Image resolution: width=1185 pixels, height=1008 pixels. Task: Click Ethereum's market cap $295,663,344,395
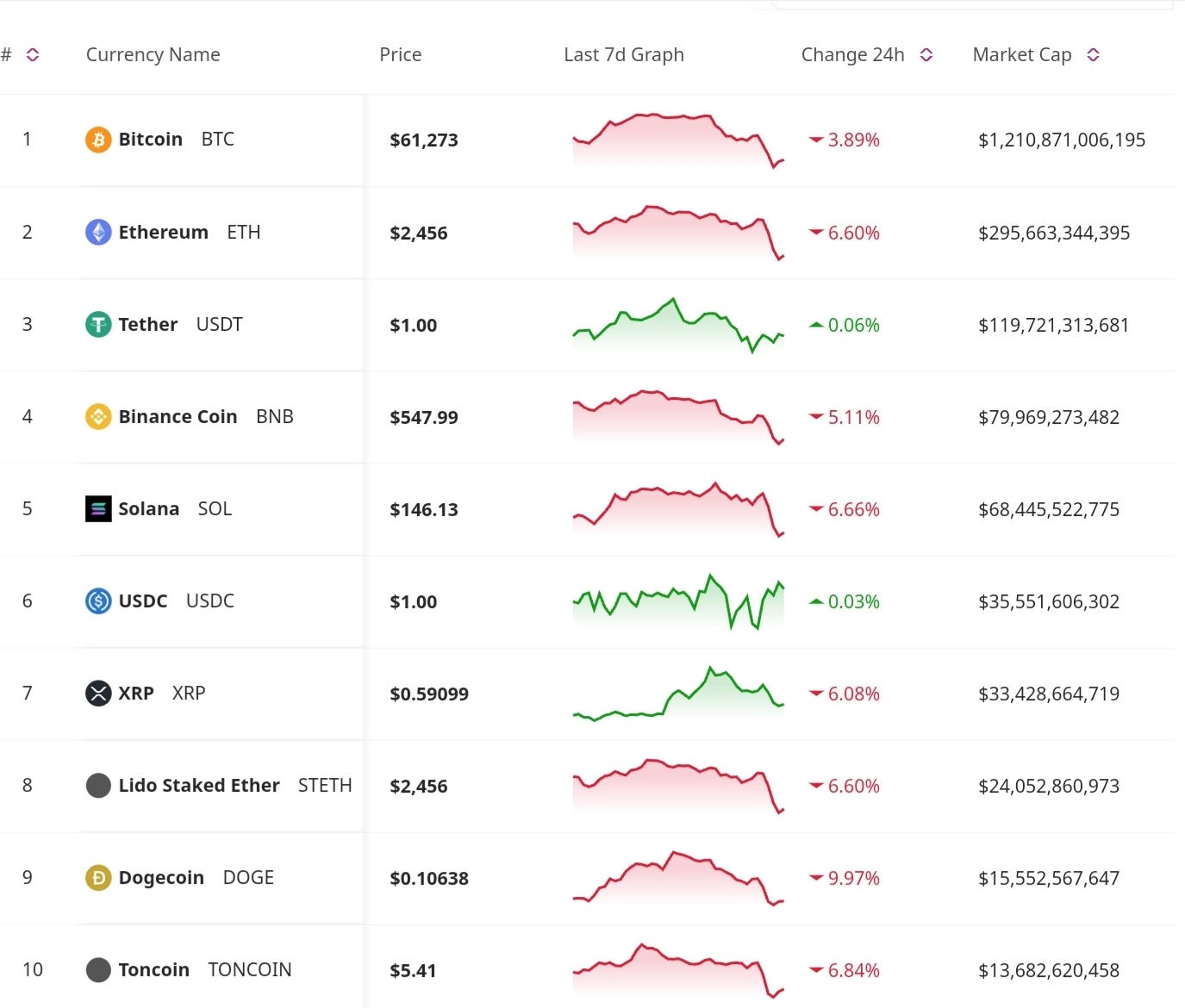[1054, 233]
